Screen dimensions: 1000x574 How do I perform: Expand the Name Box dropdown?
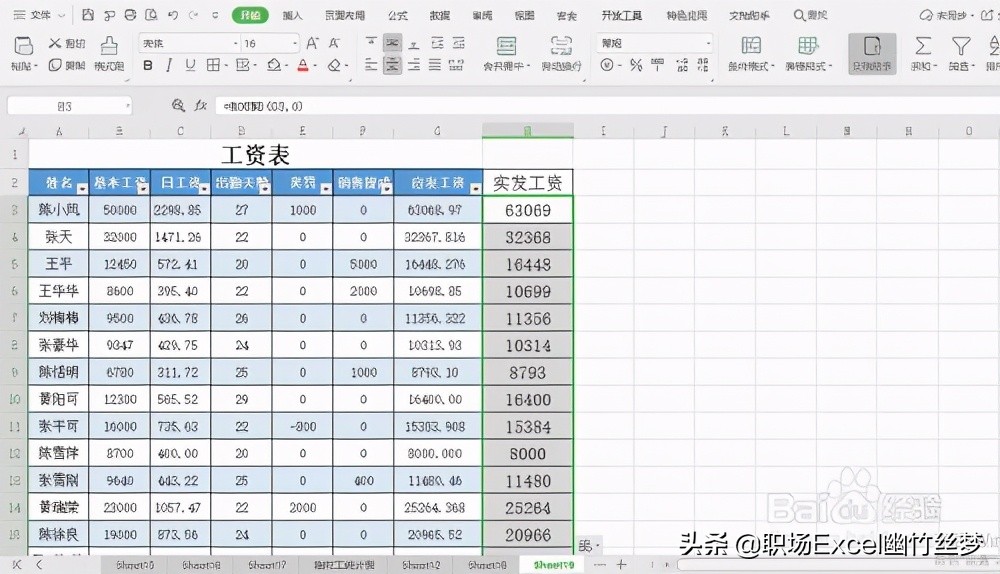coord(128,106)
